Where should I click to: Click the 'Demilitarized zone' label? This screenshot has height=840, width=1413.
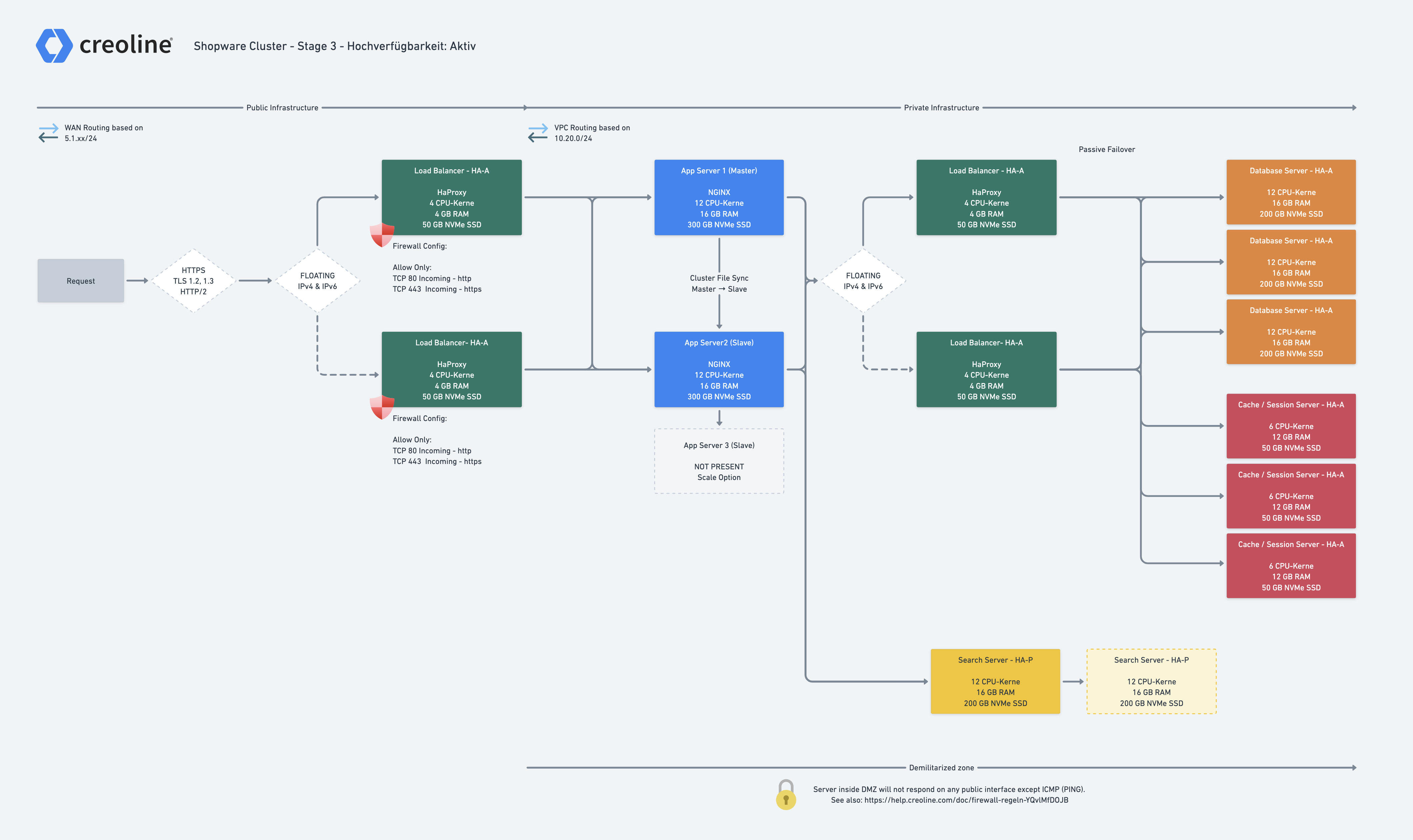(942, 768)
